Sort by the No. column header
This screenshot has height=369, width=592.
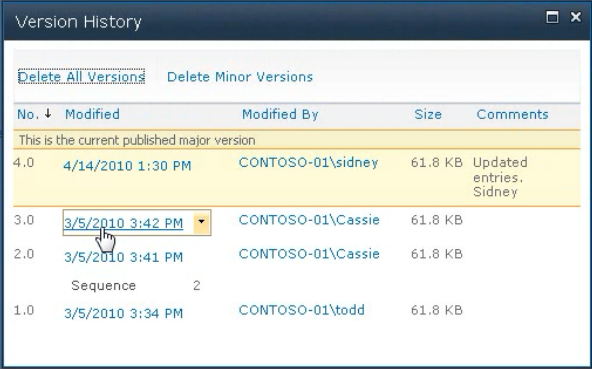28,114
